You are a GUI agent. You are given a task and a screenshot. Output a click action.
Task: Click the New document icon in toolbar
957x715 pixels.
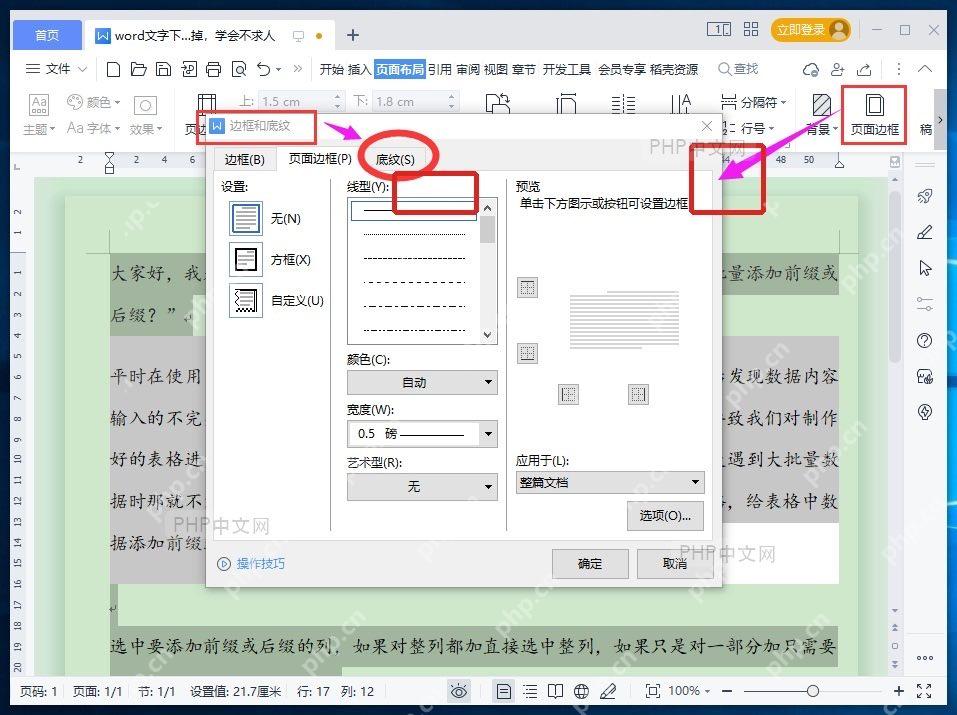pos(113,69)
